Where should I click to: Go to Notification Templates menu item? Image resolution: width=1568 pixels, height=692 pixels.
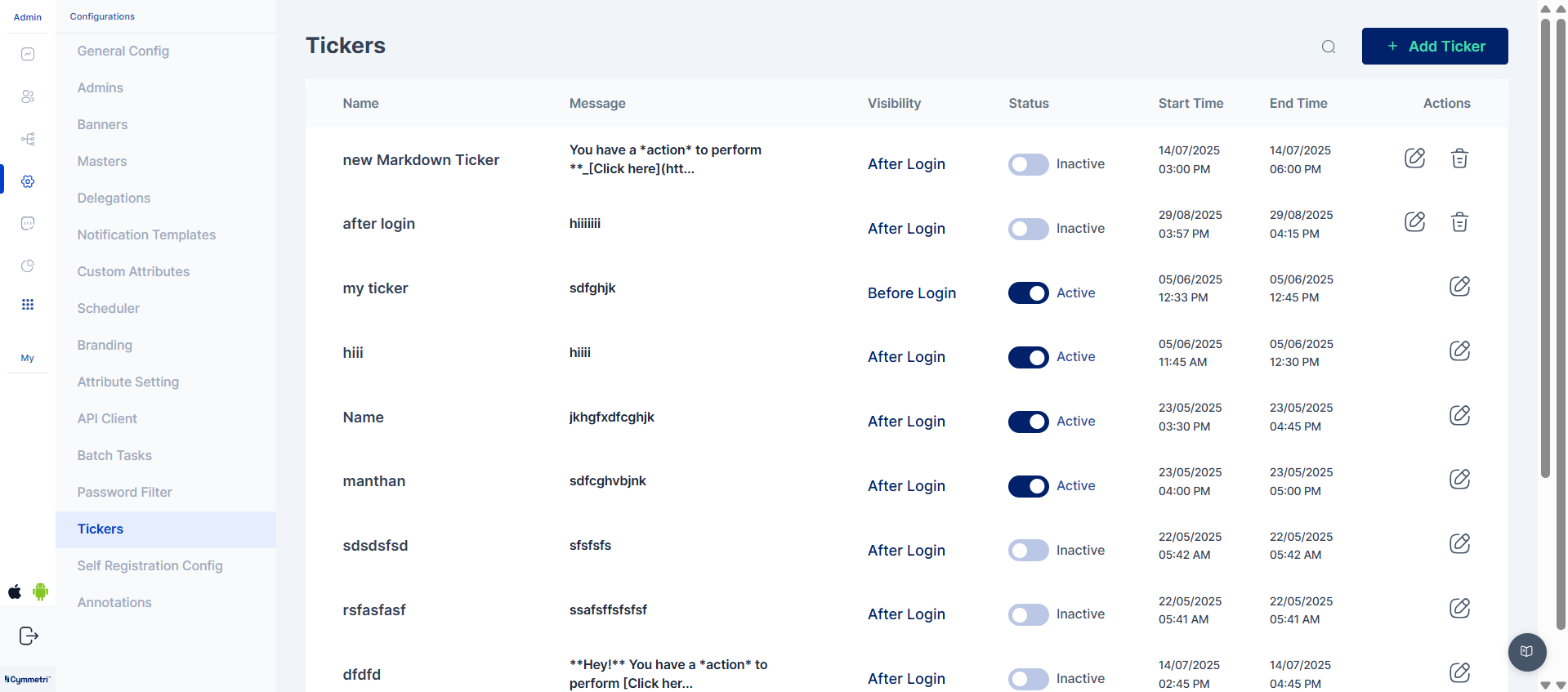(x=146, y=234)
